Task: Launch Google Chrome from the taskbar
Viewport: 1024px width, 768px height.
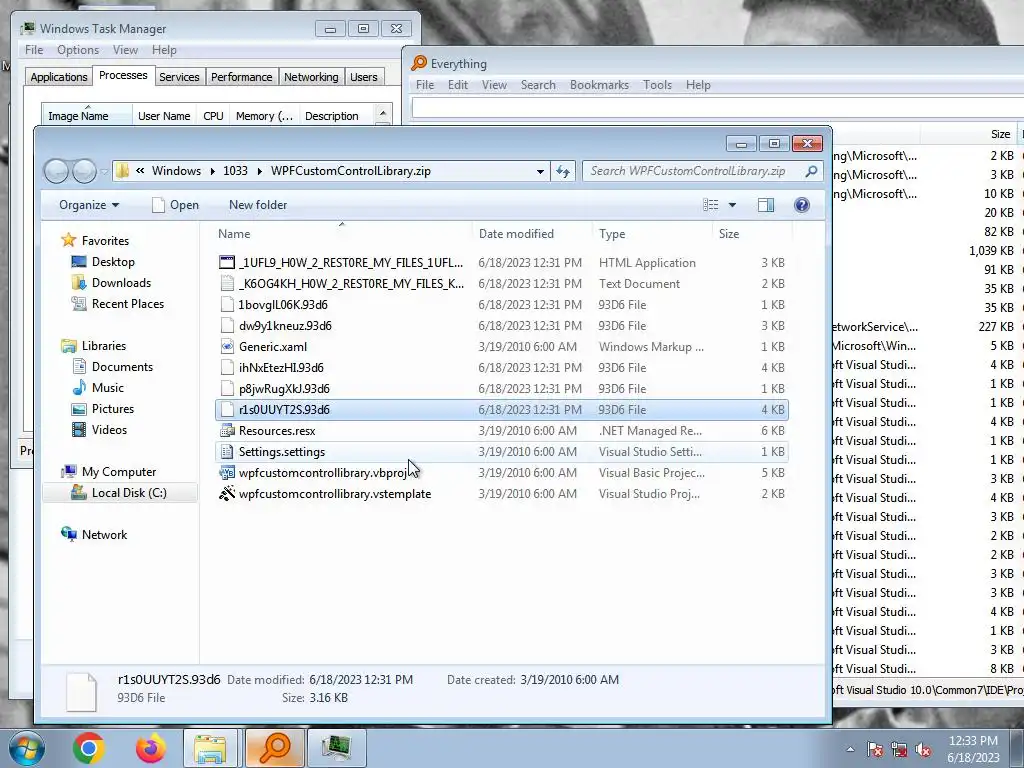Action: pyautogui.click(x=88, y=748)
